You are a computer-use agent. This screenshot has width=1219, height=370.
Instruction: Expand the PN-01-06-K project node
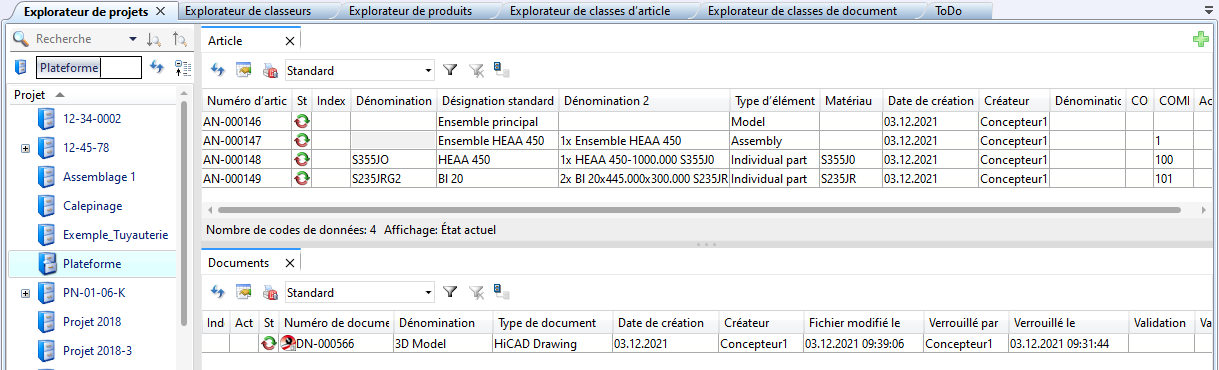25,293
